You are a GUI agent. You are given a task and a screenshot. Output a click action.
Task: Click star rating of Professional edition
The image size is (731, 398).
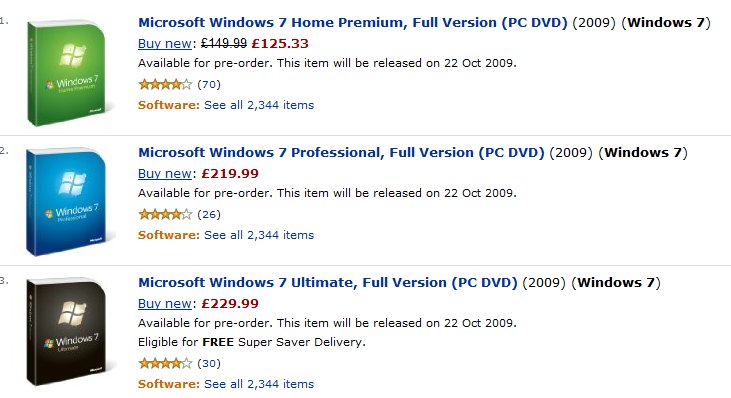click(166, 214)
